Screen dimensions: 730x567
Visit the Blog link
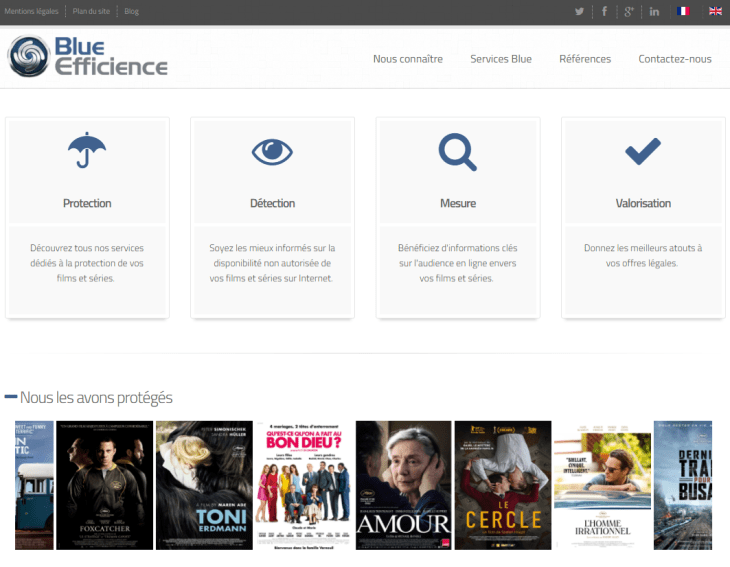coord(131,12)
